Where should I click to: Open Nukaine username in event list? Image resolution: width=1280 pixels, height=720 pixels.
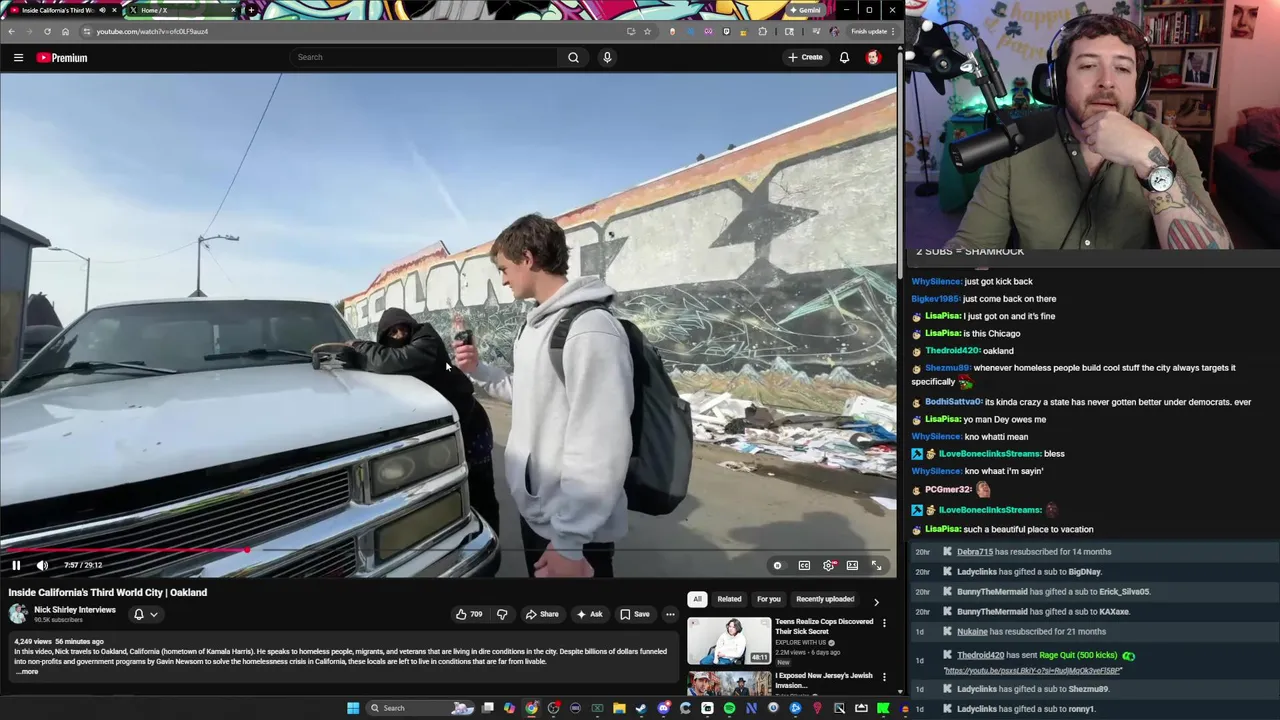[972, 632]
